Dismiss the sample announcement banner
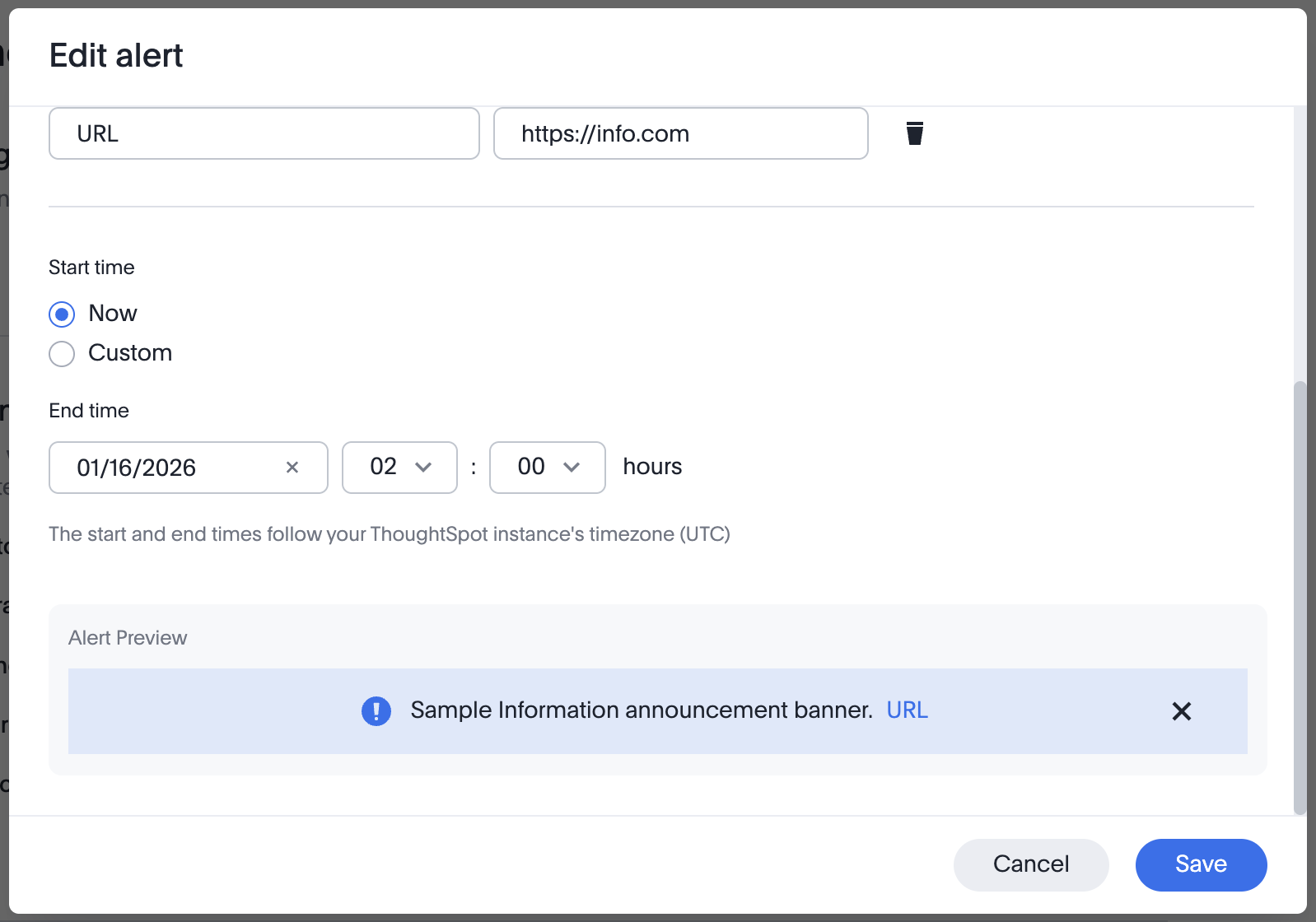This screenshot has height=922, width=1316. [x=1181, y=711]
